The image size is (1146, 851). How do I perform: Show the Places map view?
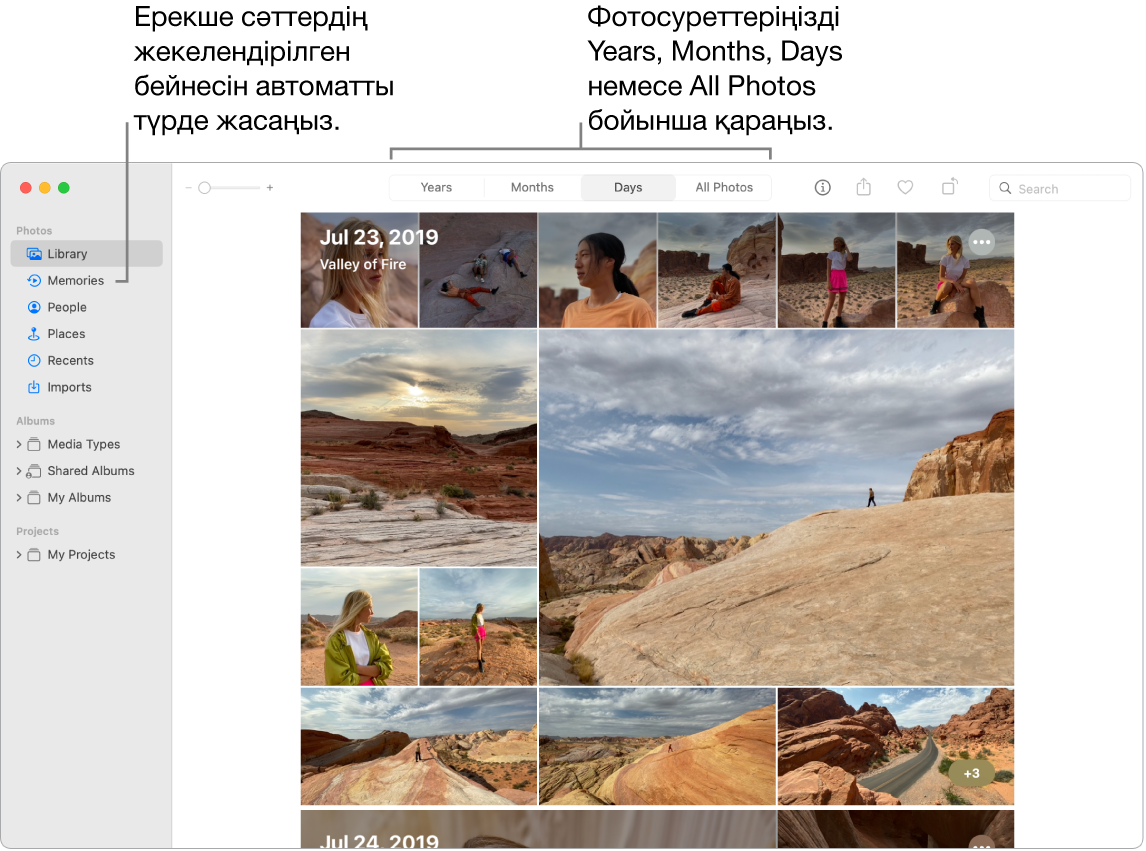(66, 334)
